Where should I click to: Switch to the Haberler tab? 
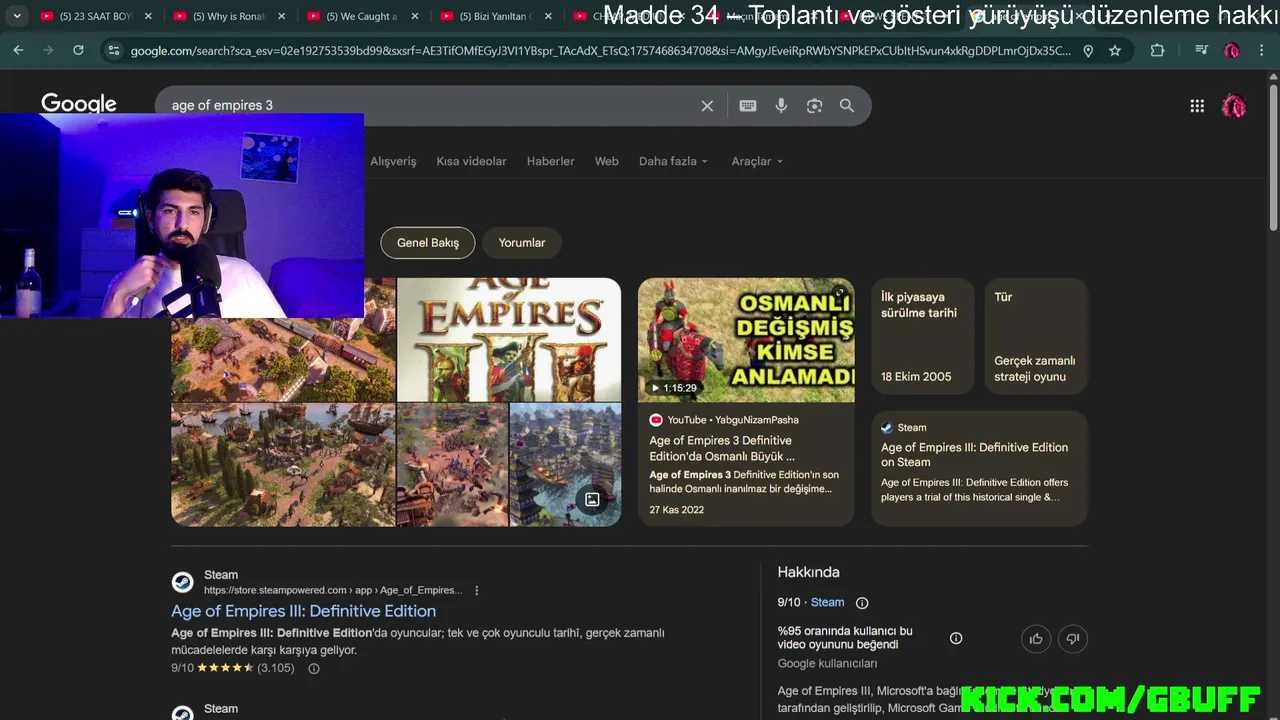pos(551,161)
